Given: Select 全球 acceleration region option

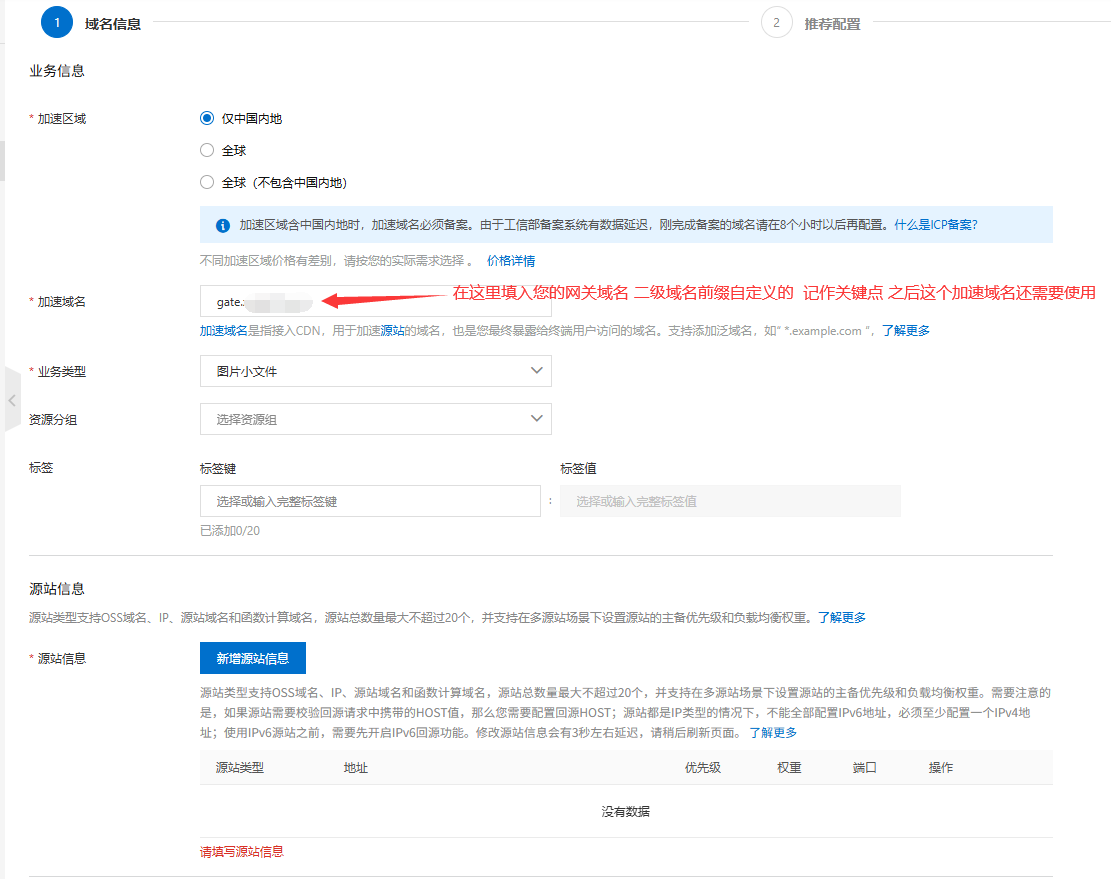Looking at the screenshot, I should pyautogui.click(x=207, y=150).
